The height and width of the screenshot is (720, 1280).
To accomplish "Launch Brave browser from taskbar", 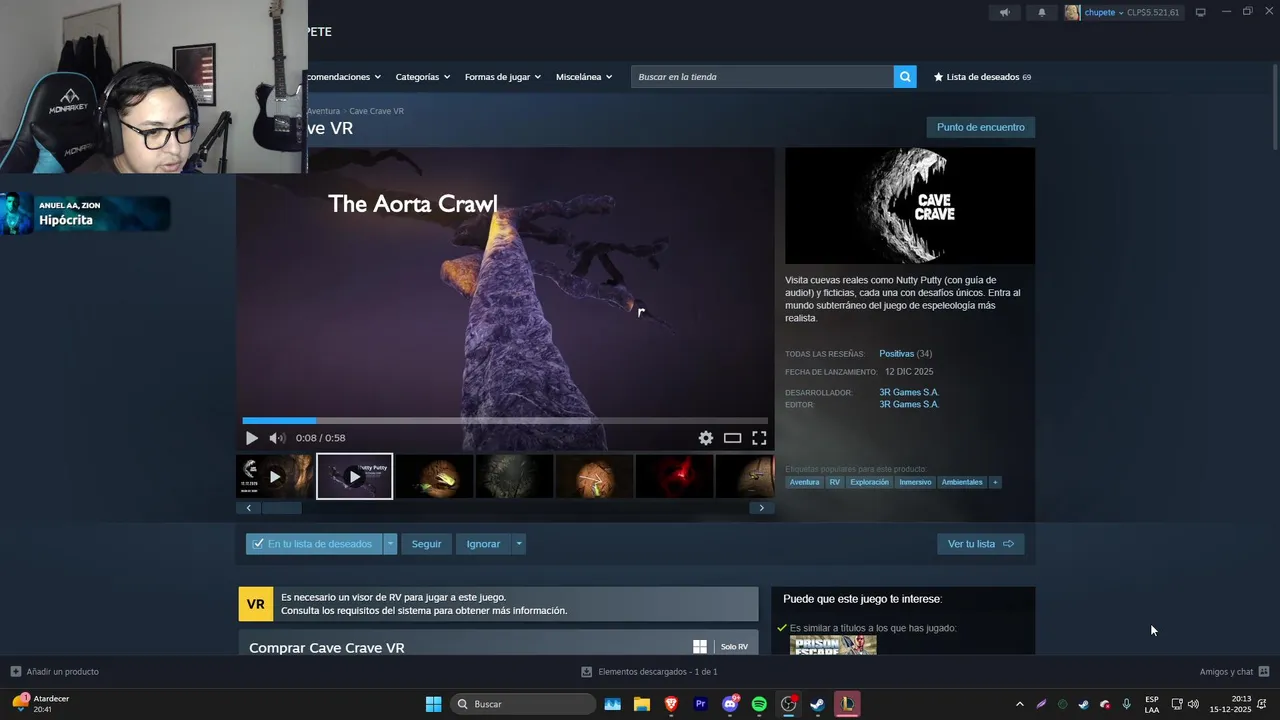I will (x=671, y=704).
